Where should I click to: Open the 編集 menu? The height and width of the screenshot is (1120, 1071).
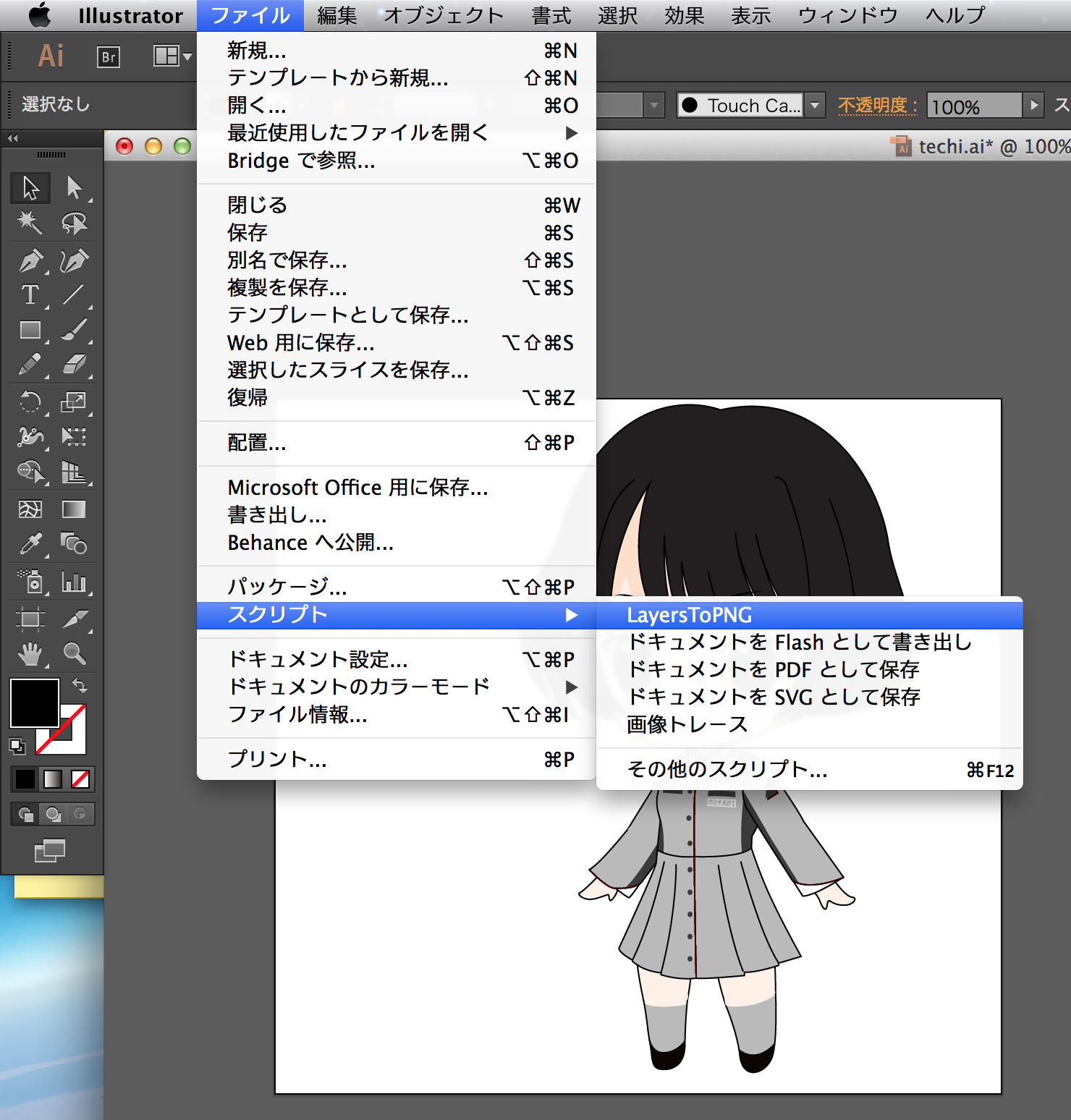[x=337, y=15]
